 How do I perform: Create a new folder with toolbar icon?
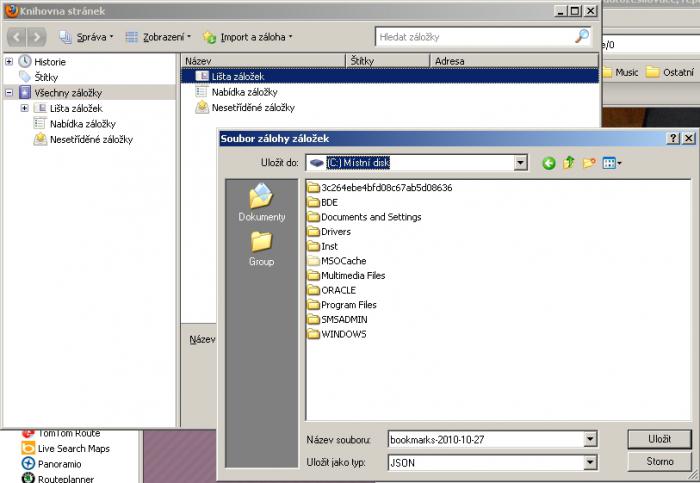(590, 163)
